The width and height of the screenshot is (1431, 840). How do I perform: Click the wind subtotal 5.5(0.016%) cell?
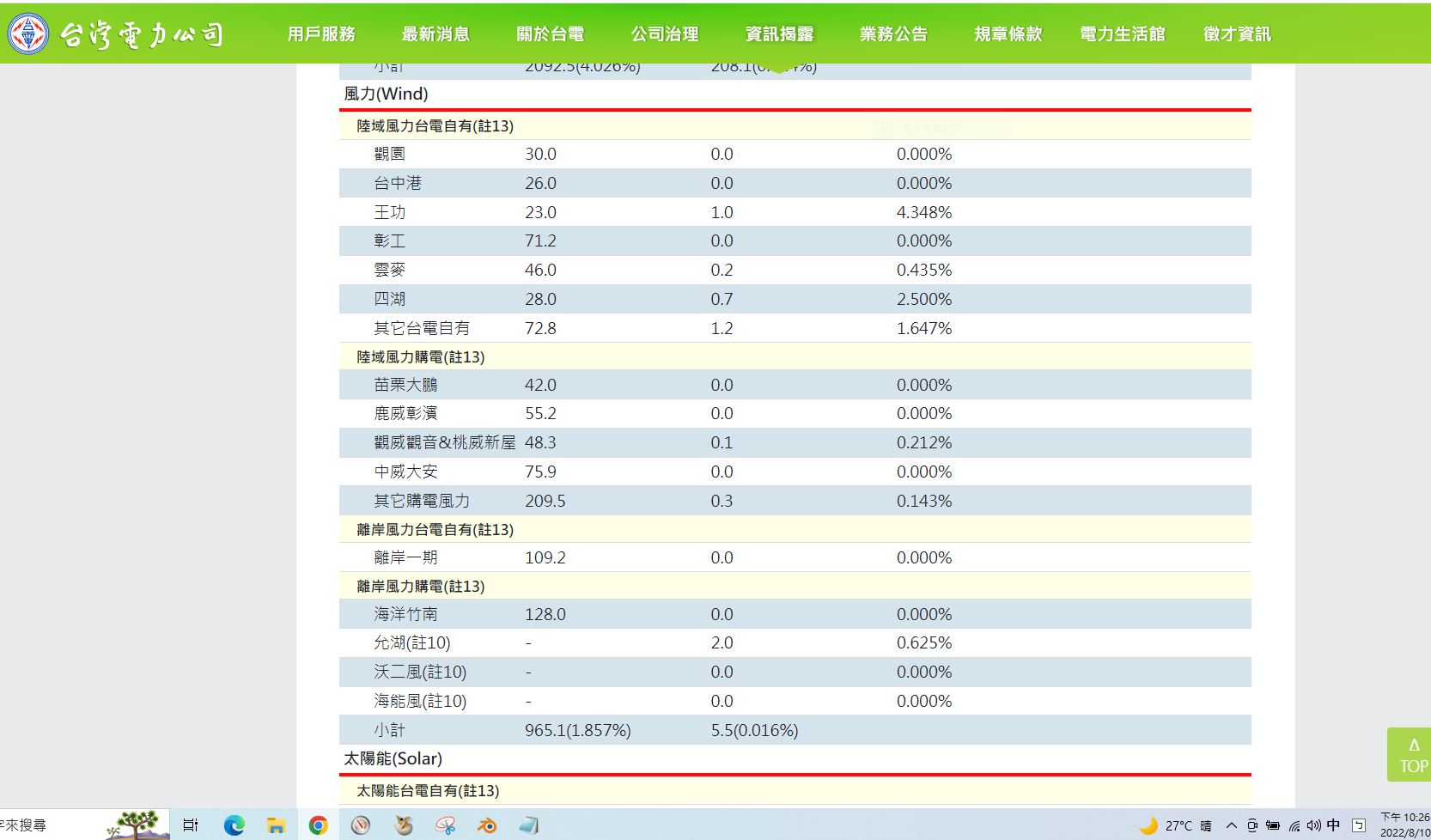pyautogui.click(x=754, y=730)
